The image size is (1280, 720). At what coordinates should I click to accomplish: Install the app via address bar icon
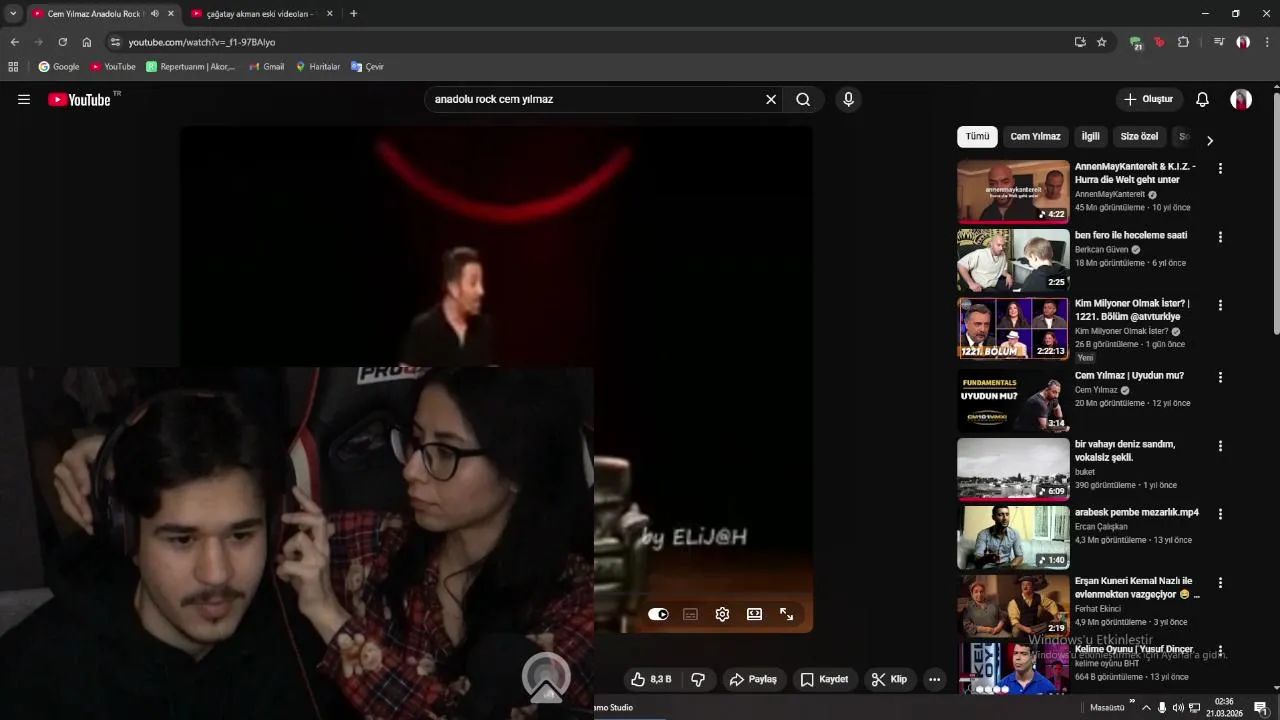pyautogui.click(x=1080, y=42)
